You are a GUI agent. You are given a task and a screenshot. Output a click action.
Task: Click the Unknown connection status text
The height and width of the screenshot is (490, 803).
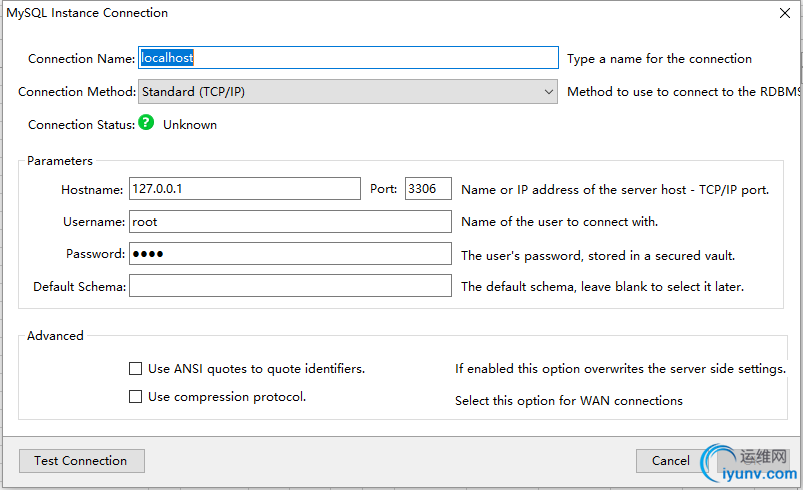(x=190, y=125)
